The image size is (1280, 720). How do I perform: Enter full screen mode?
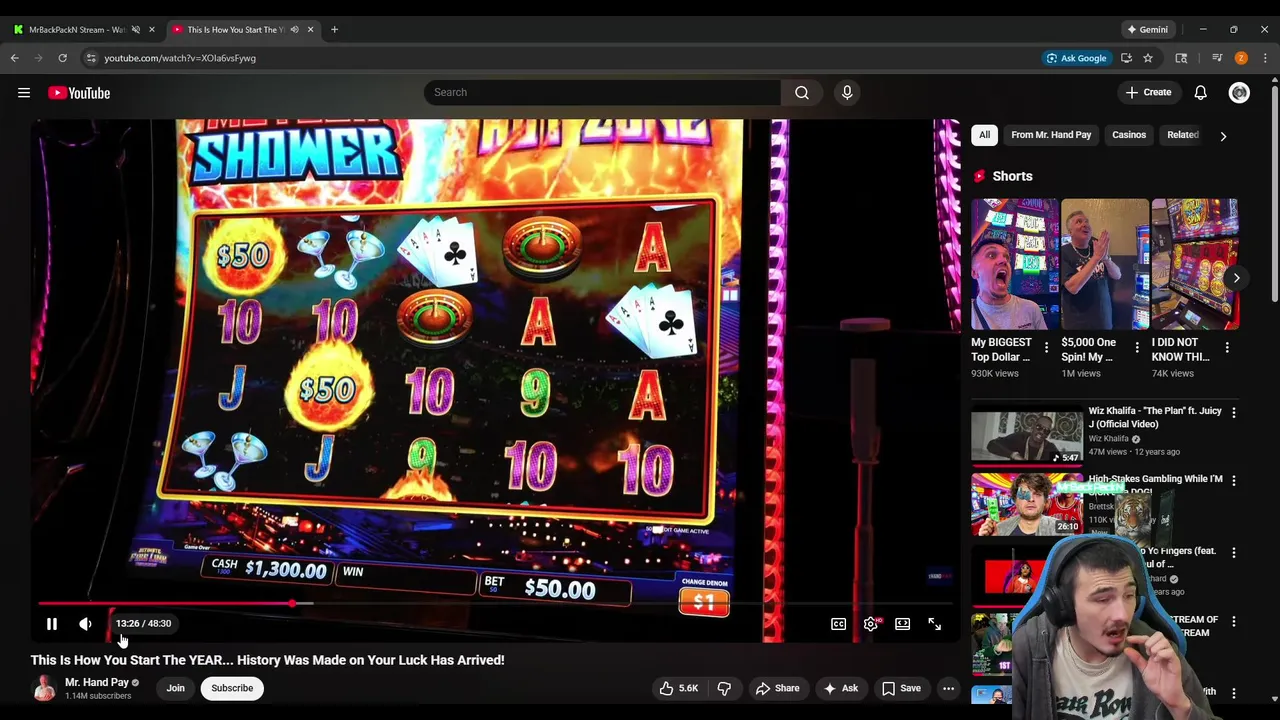click(934, 624)
